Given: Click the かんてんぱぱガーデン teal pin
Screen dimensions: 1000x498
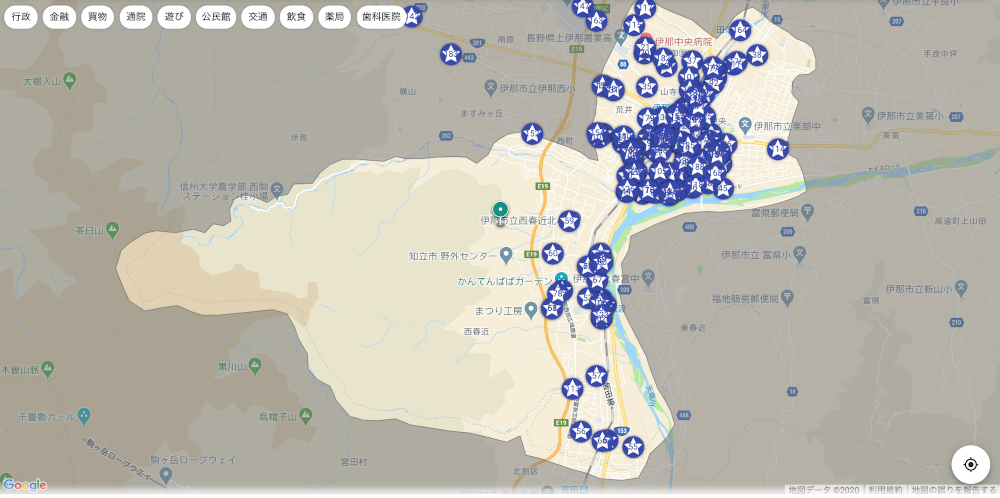Looking at the screenshot, I should click(x=562, y=279).
